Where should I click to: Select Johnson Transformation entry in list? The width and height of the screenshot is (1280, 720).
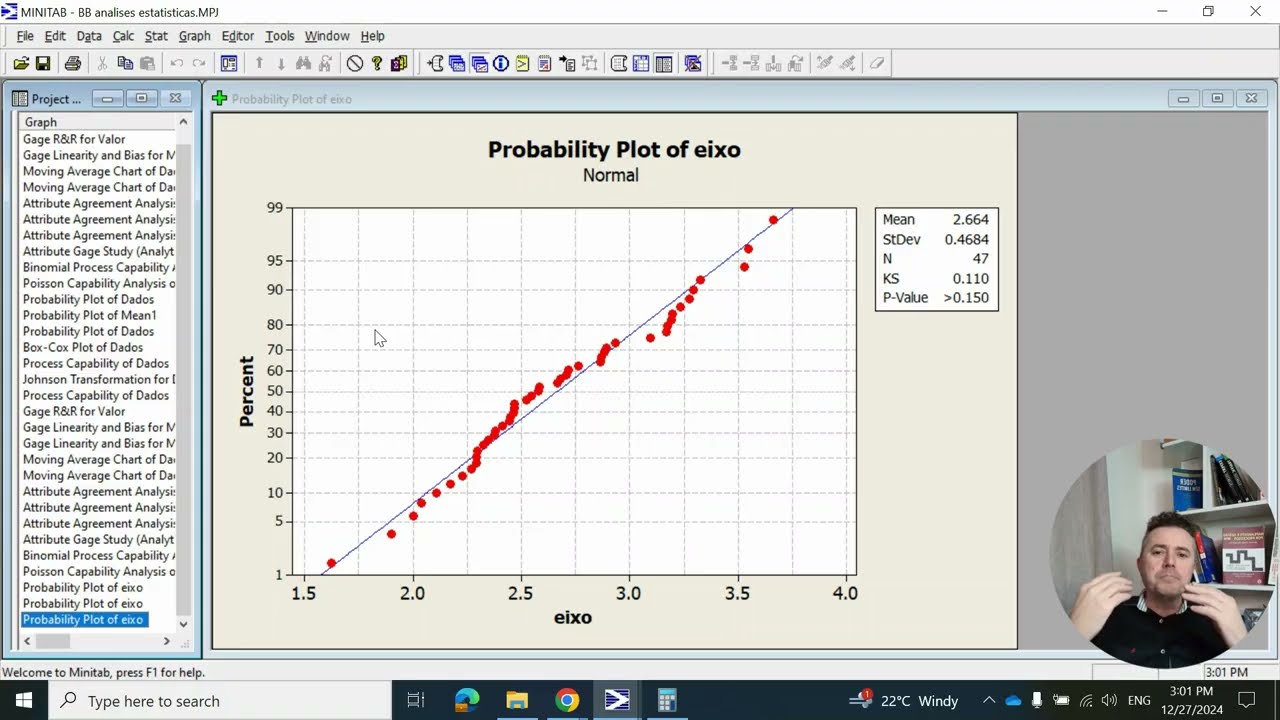click(98, 379)
